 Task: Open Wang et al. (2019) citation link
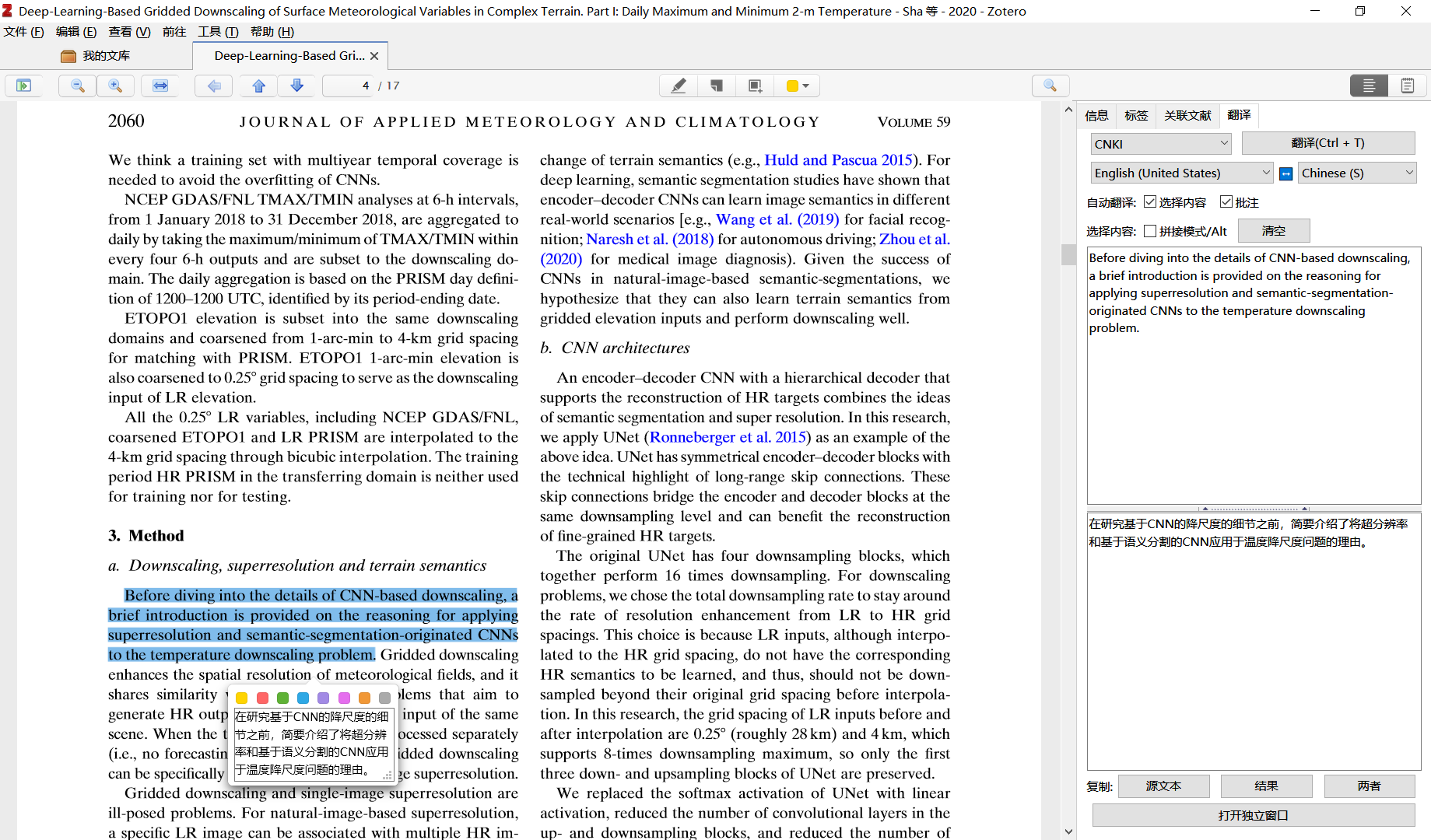pos(777,219)
